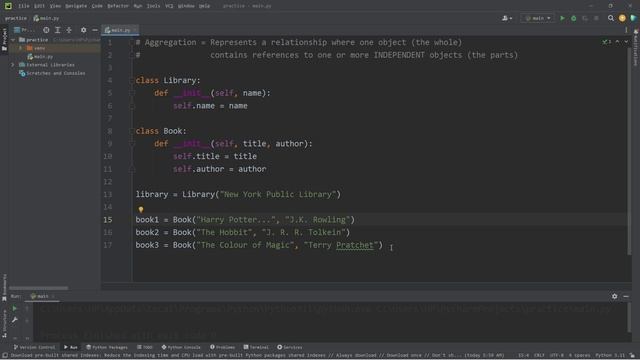Hide the Run panel with minus icon
The width and height of the screenshot is (640, 360).
(x=626, y=296)
